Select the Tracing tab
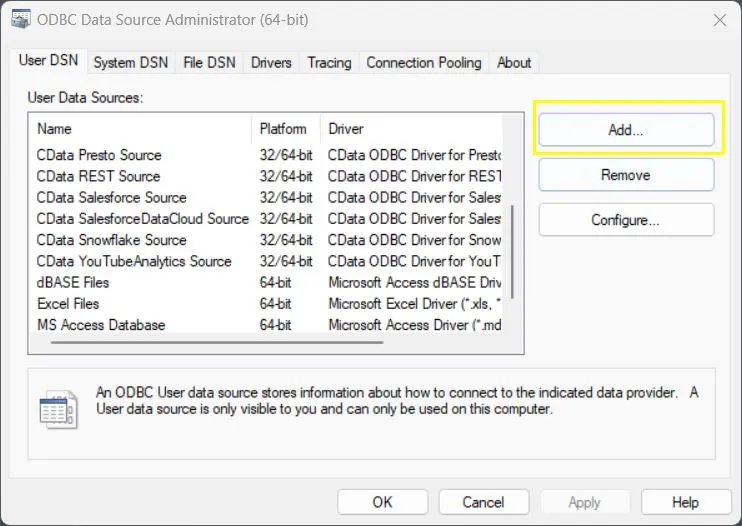 (329, 62)
